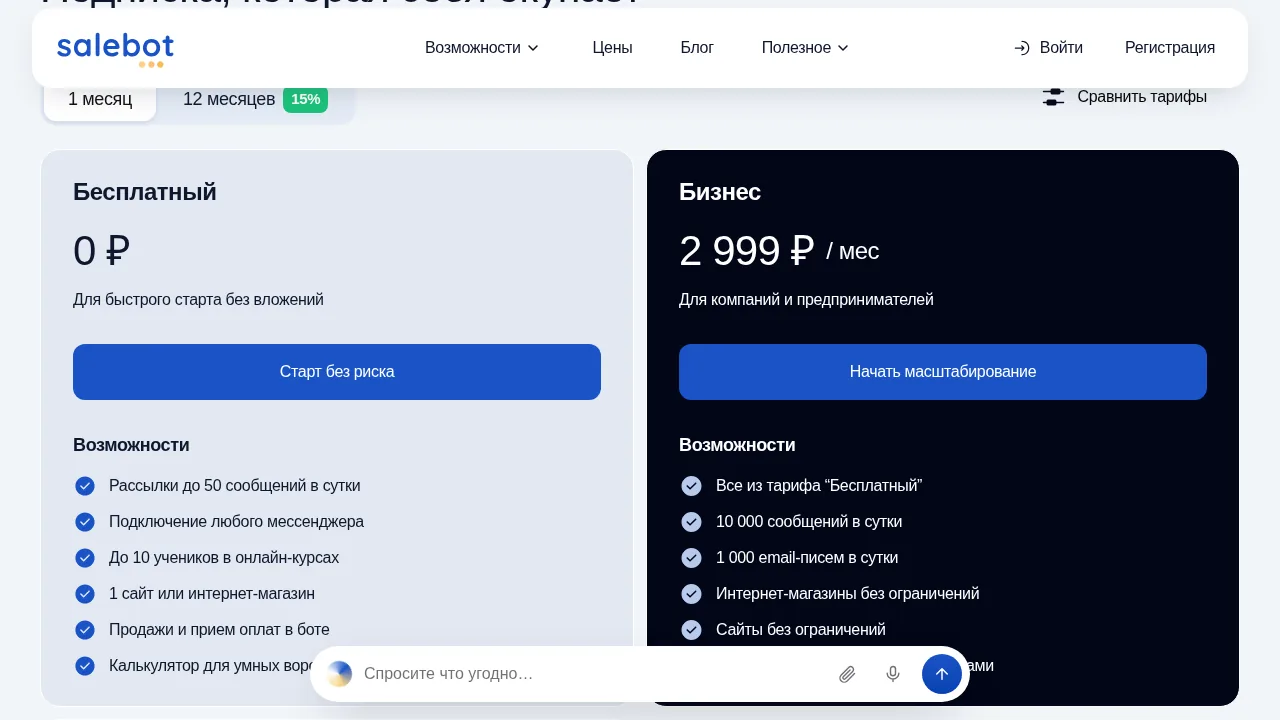Expand the Возможности navigation menu
The image size is (1280, 720).
(x=482, y=48)
